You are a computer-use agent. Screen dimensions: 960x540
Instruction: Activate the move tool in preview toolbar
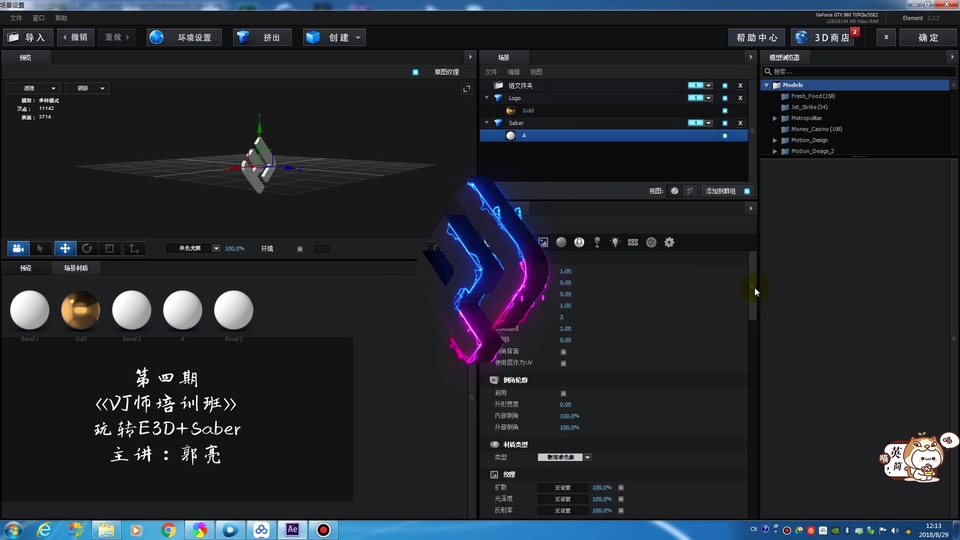click(64, 248)
